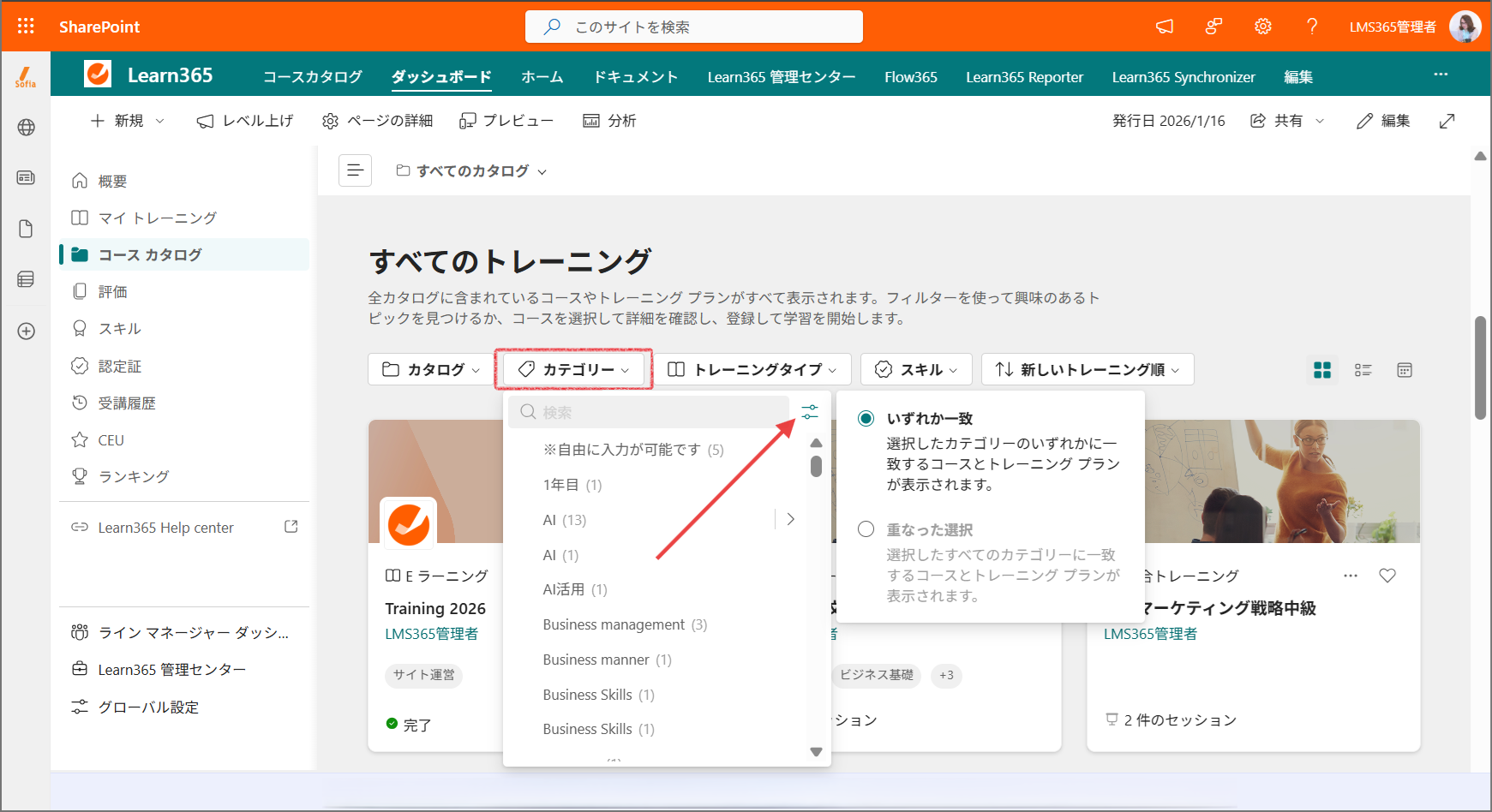Toggle the navigation hamburger menu button

click(x=356, y=170)
